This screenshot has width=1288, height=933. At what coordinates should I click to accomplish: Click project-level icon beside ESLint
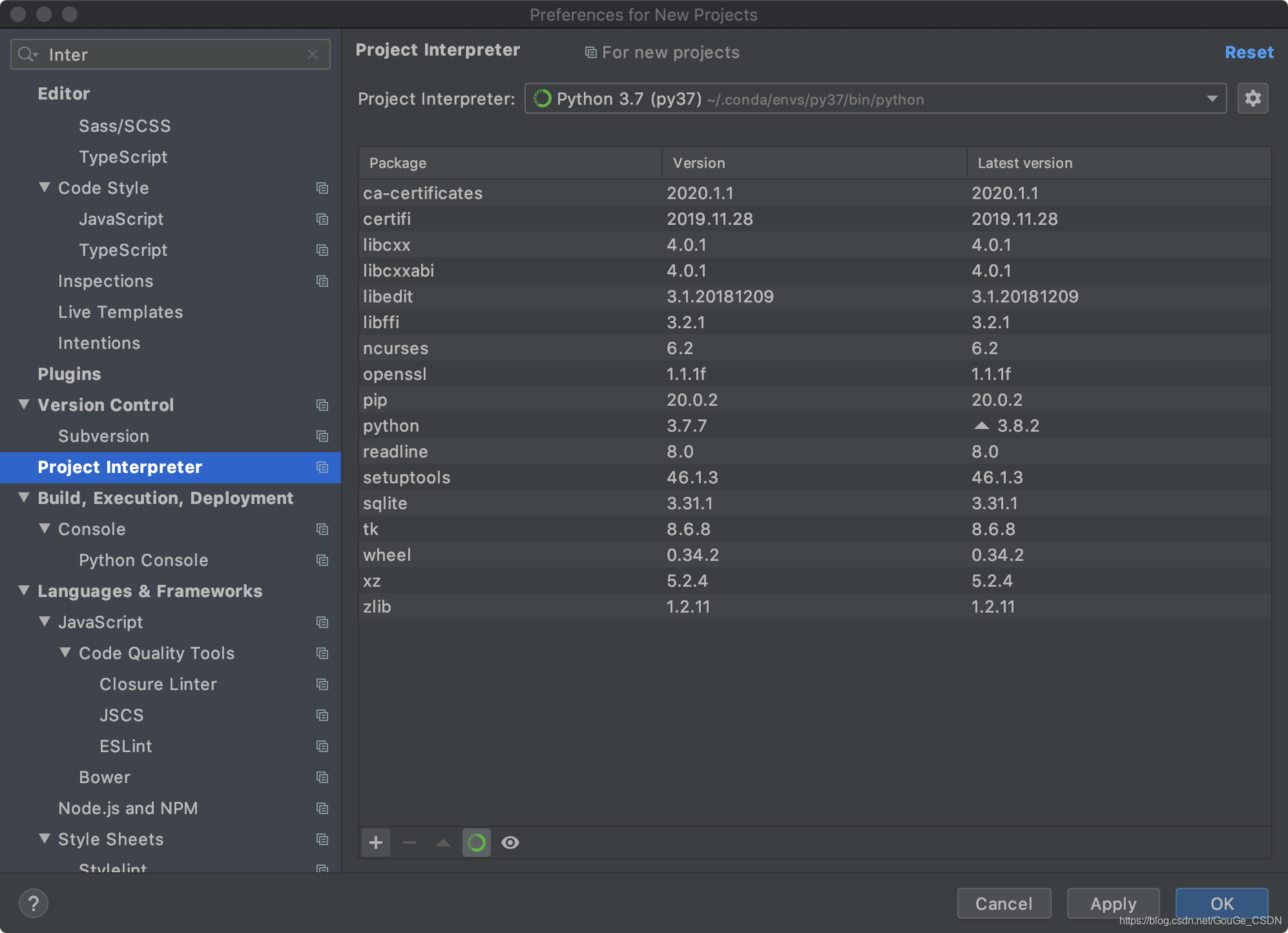(322, 746)
